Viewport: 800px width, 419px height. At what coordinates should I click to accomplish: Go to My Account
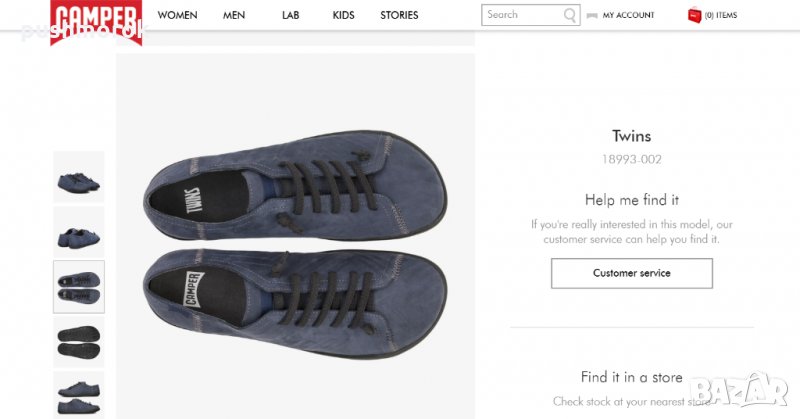coord(628,16)
